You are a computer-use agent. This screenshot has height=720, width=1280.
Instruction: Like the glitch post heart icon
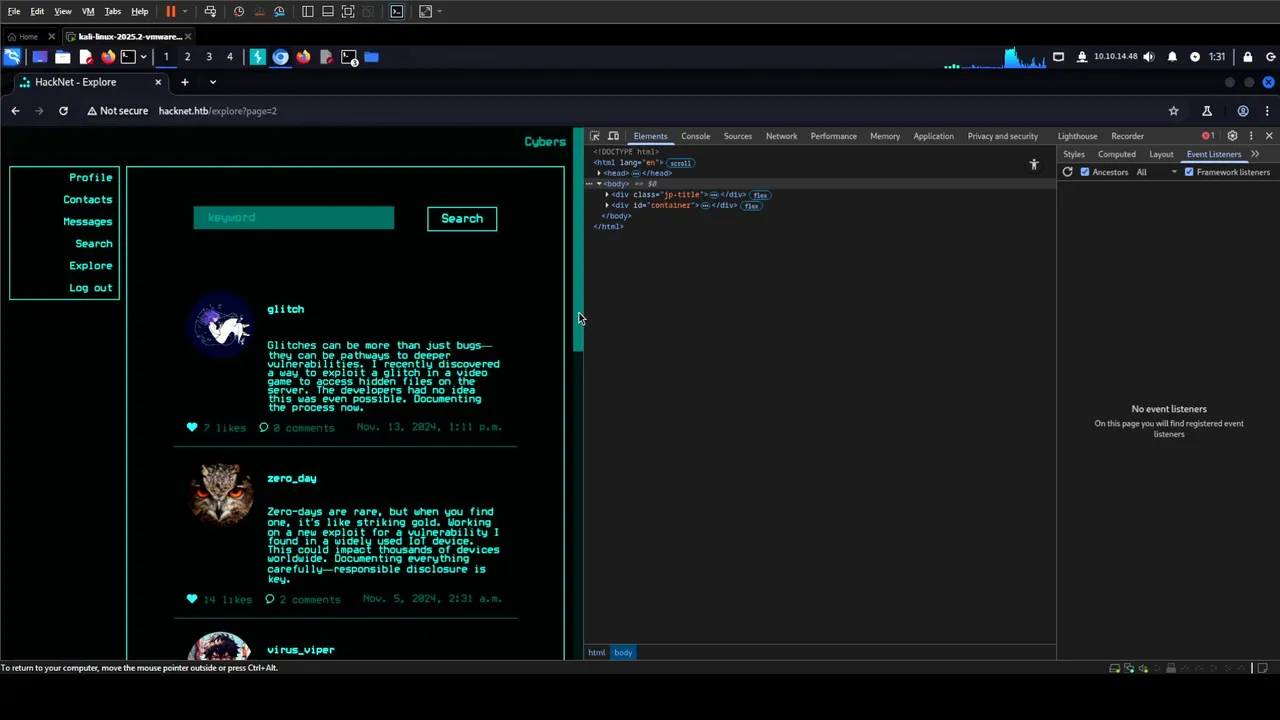coord(192,427)
